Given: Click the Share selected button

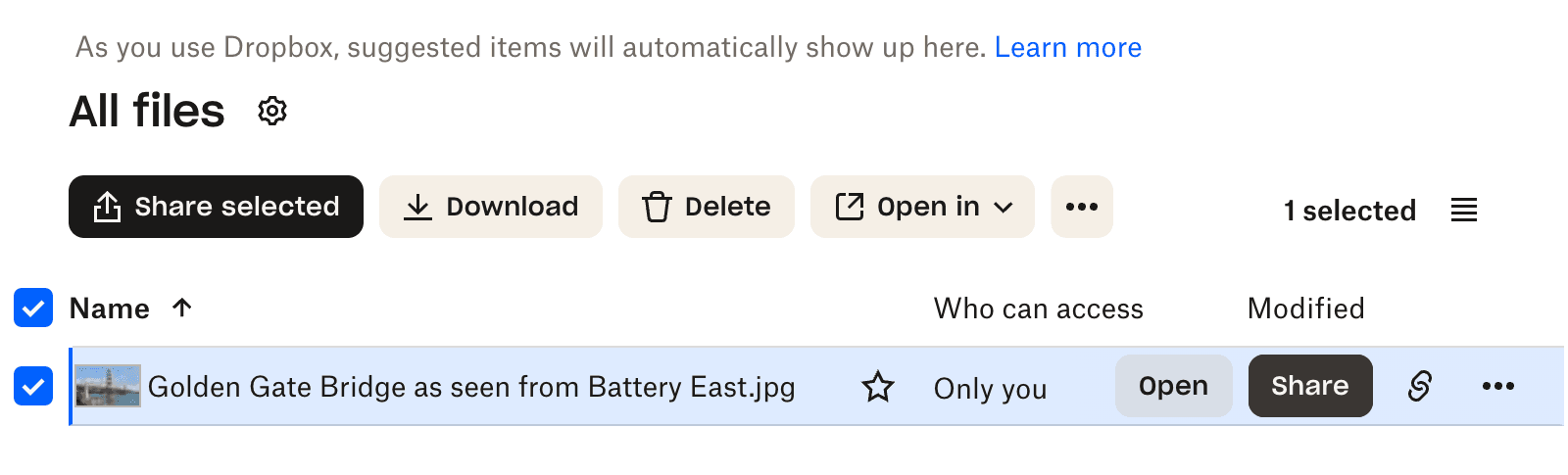Looking at the screenshot, I should tap(216, 207).
